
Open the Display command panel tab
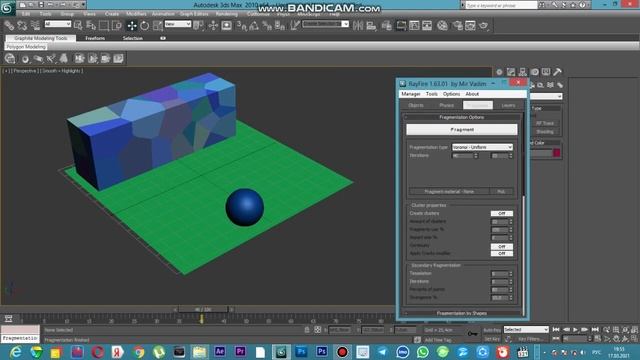point(546,72)
